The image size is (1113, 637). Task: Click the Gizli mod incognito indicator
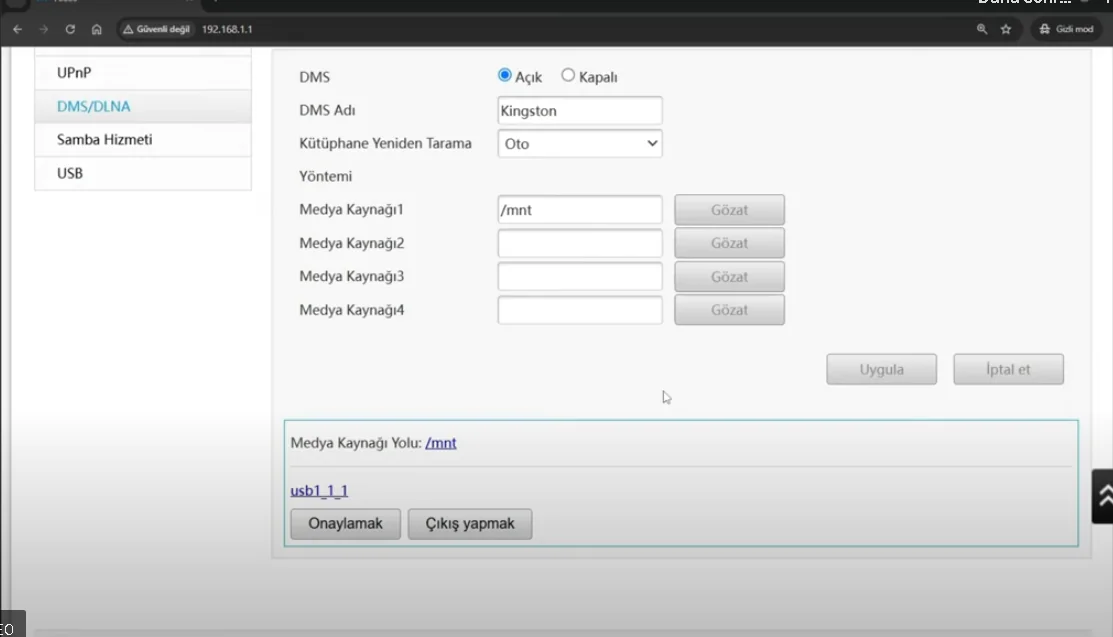pyautogui.click(x=1067, y=29)
